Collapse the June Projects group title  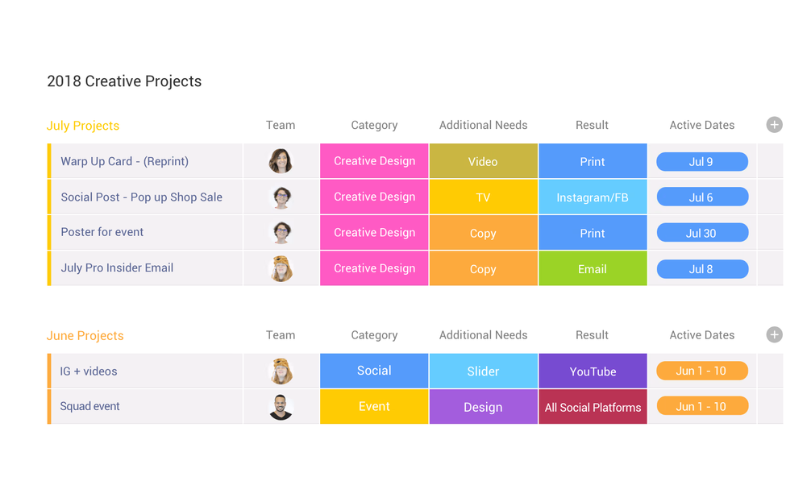point(85,336)
